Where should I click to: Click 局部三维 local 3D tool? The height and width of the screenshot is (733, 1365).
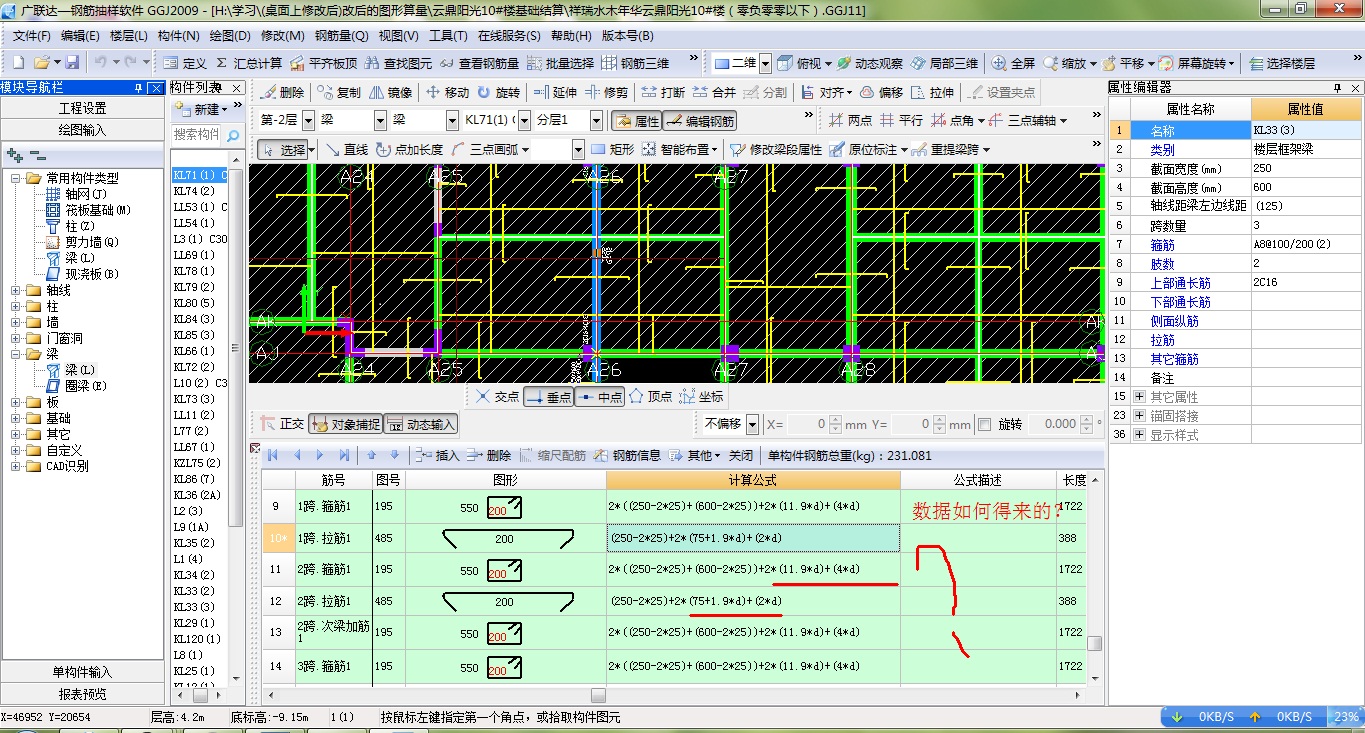pos(943,63)
